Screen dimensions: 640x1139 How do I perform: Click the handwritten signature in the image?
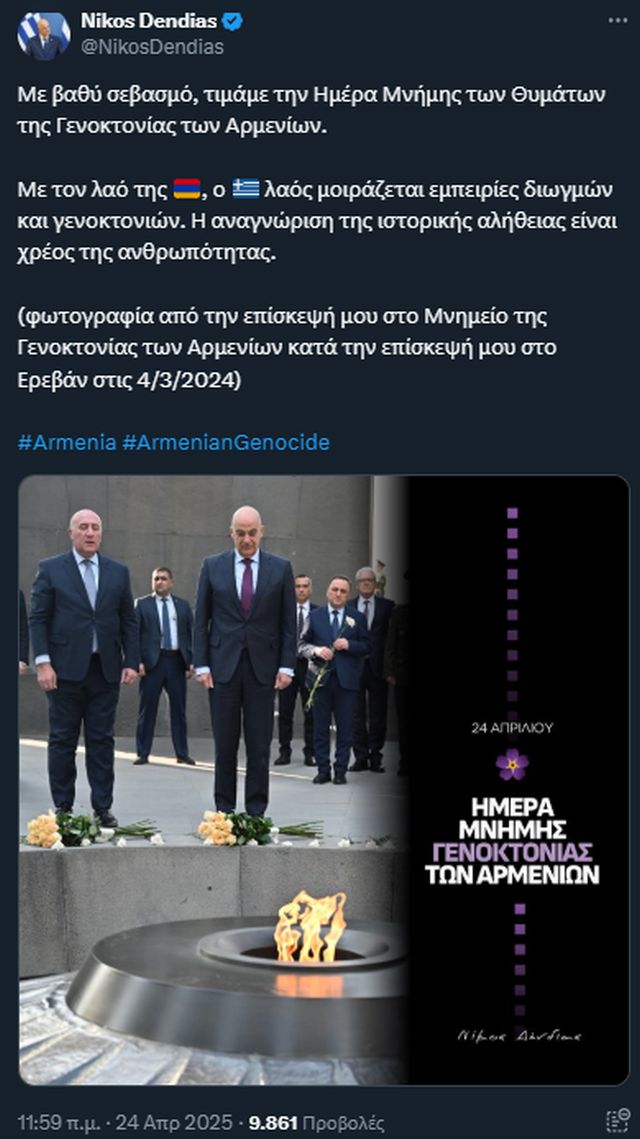519,1037
